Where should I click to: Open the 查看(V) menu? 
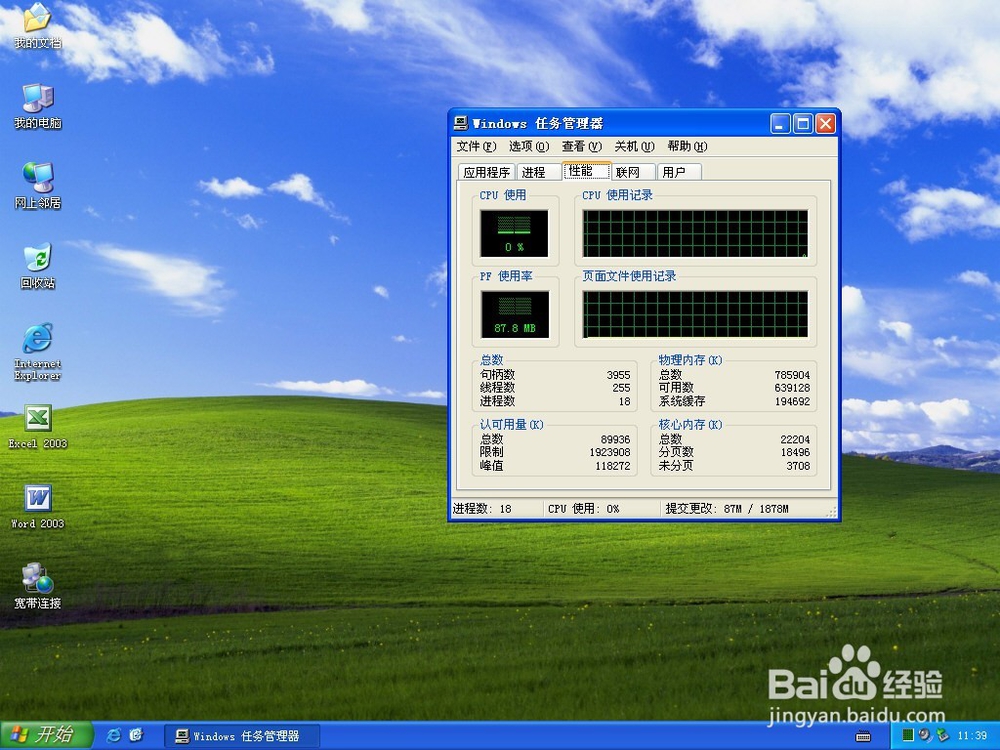(582, 147)
